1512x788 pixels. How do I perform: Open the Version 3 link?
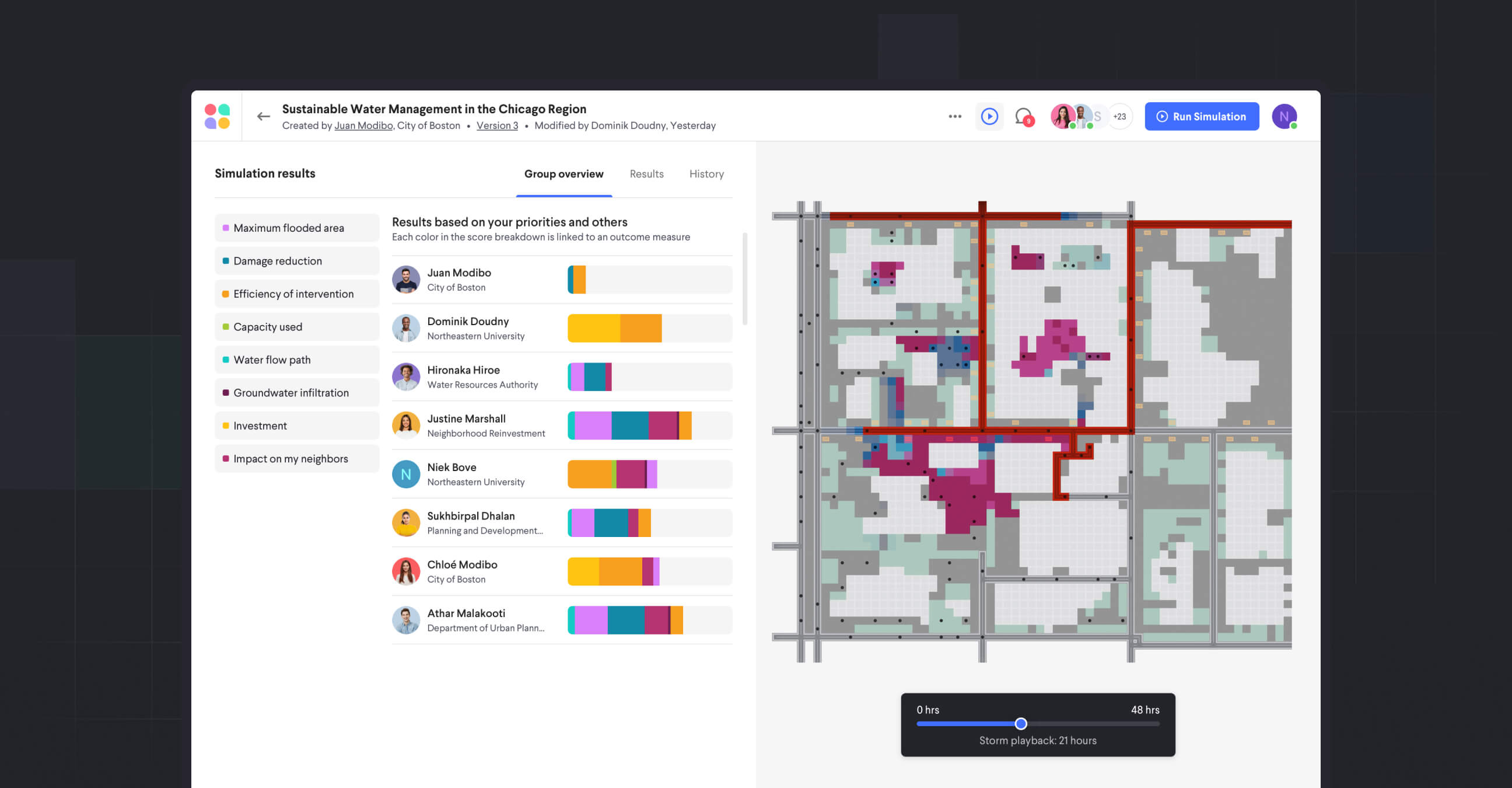pyautogui.click(x=496, y=125)
